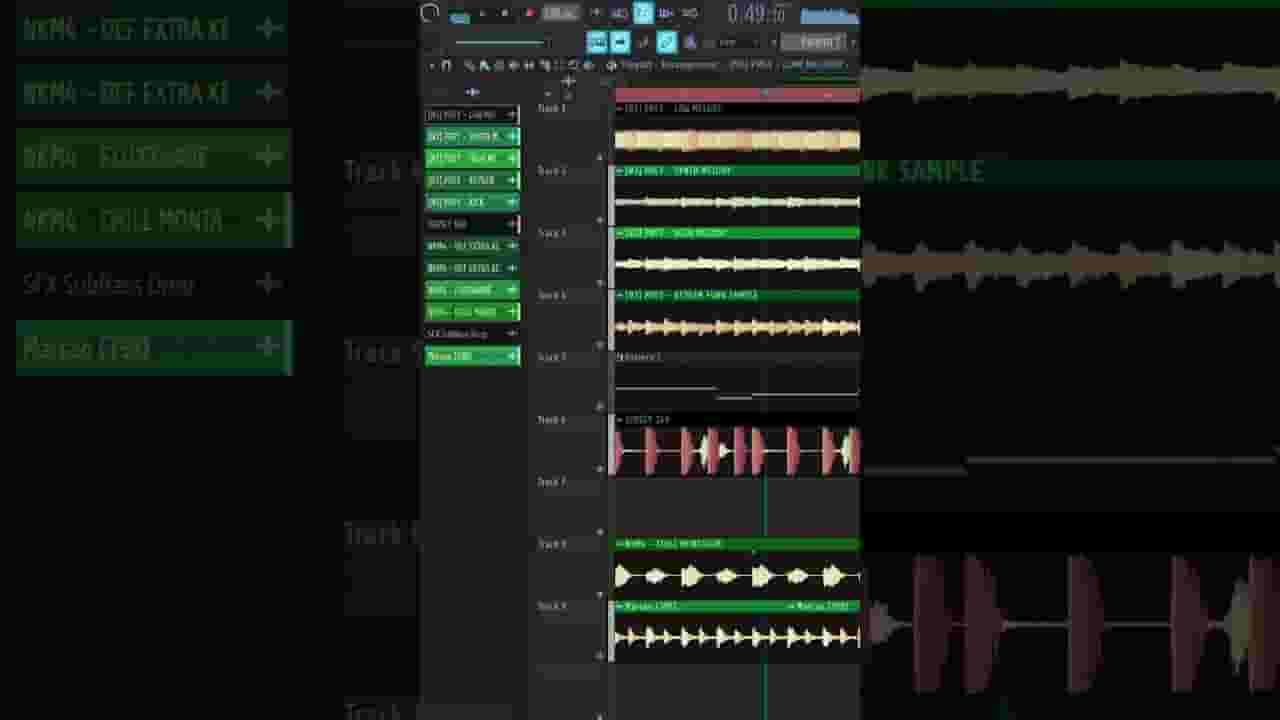Open the second Marsao clip menu on Track 9

(792, 606)
